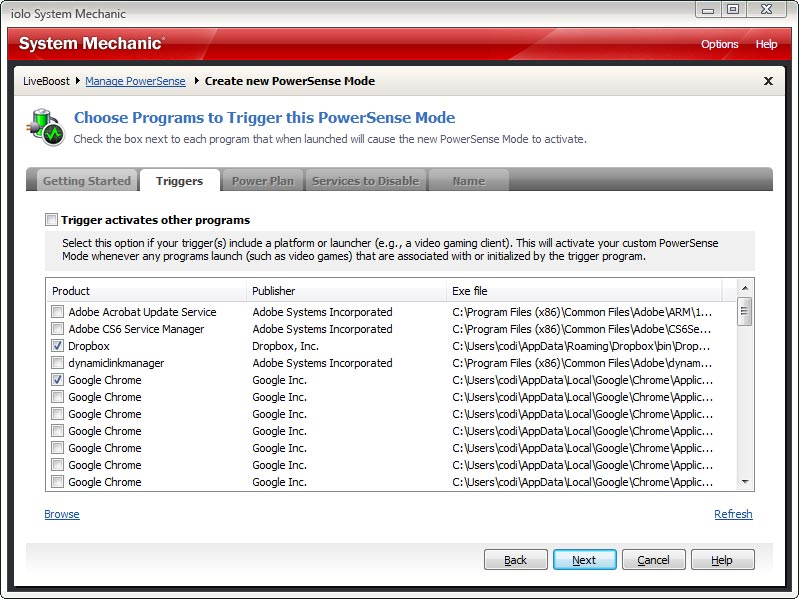Select the Triggers tab
This screenshot has width=799, height=599.
pyautogui.click(x=179, y=181)
